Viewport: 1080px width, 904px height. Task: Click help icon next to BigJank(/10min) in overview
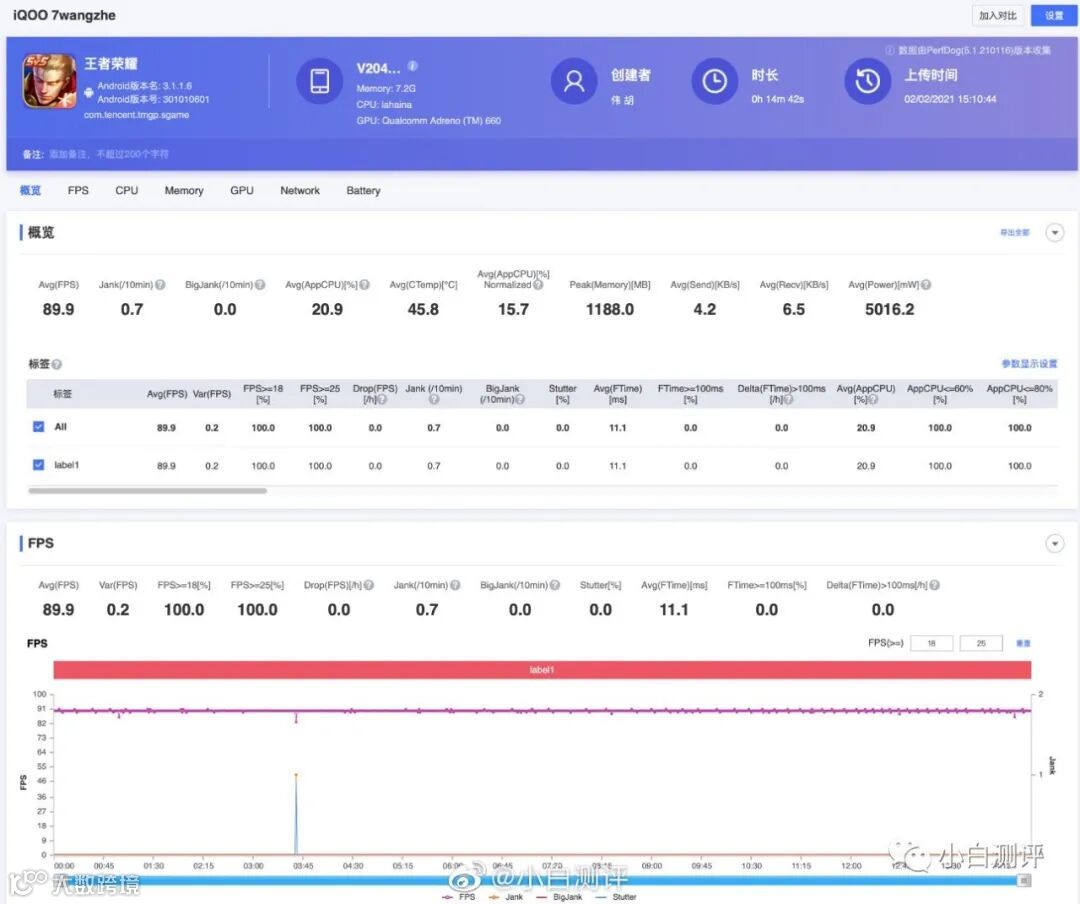pos(260,285)
